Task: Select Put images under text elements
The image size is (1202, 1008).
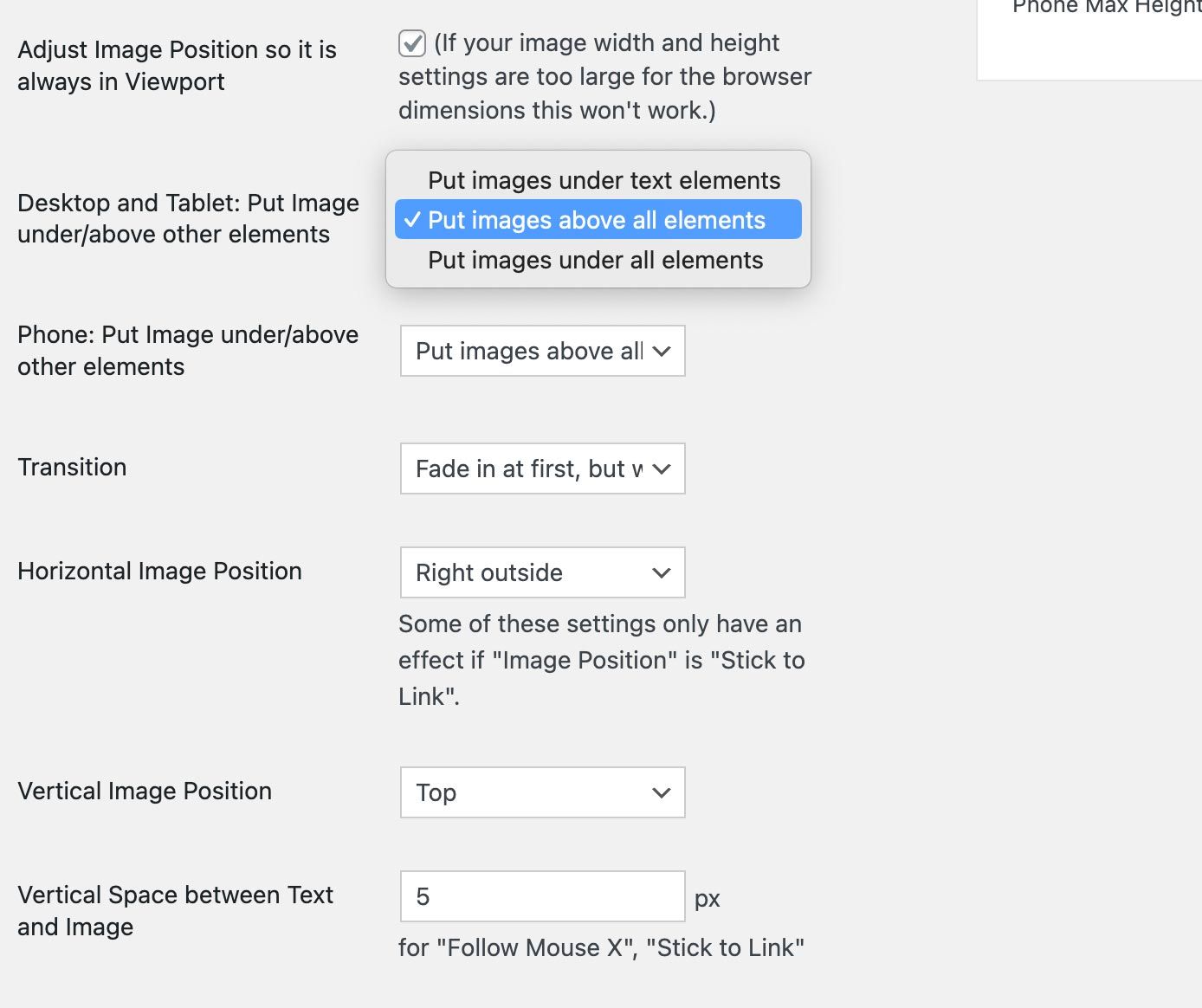Action: (x=604, y=180)
